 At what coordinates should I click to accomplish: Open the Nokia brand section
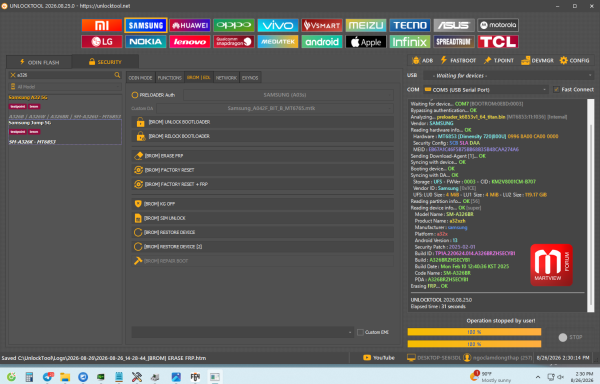click(146, 42)
